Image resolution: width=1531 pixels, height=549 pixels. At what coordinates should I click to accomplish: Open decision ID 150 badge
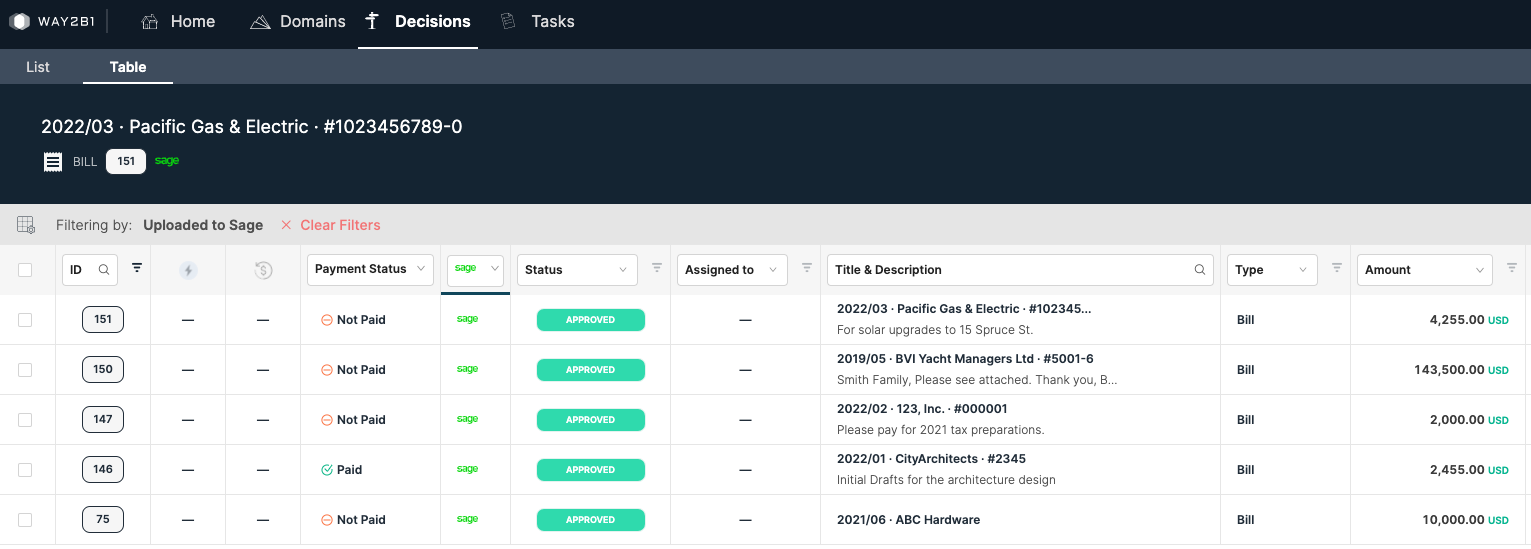tap(103, 369)
